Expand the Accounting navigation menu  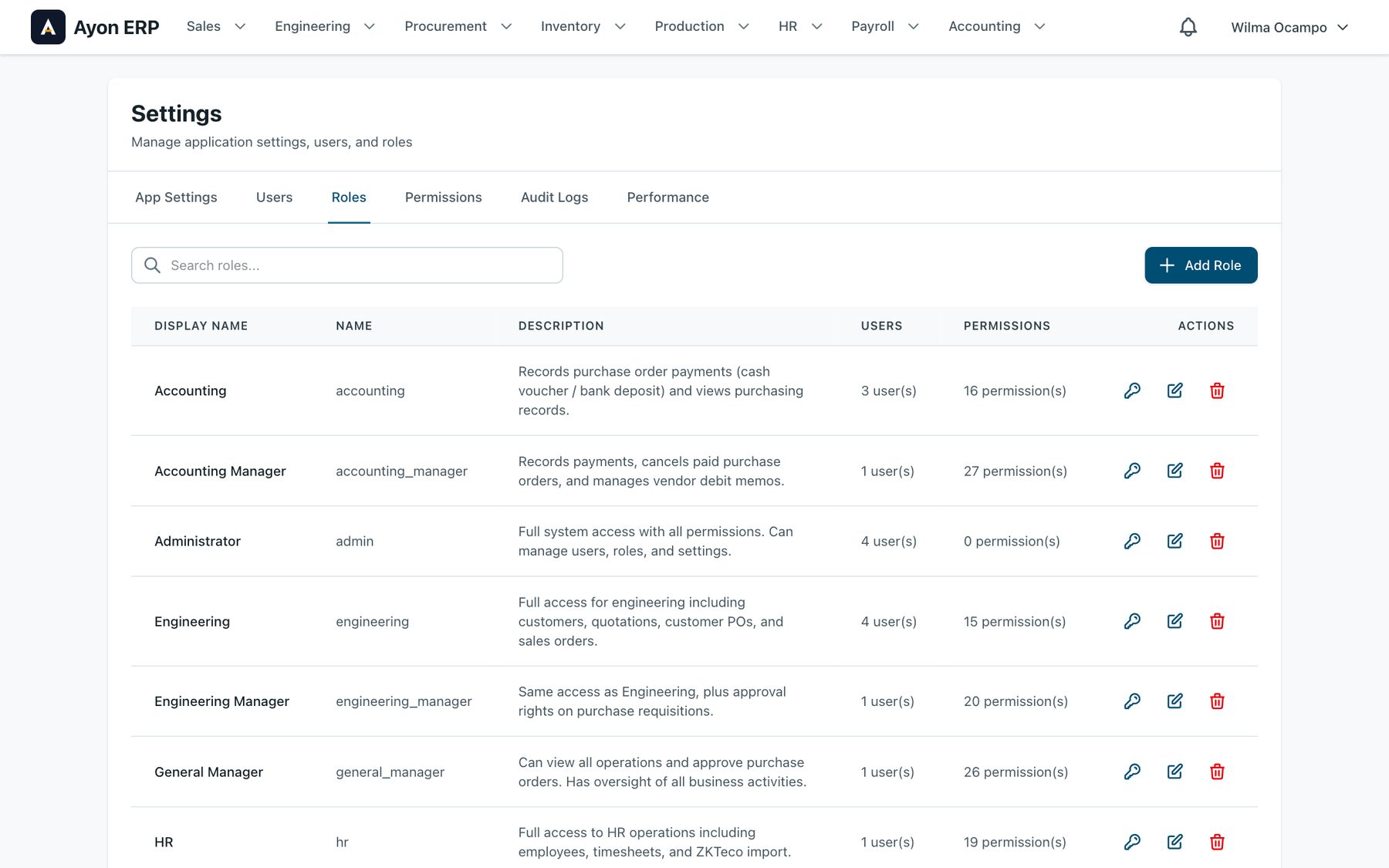point(997,26)
